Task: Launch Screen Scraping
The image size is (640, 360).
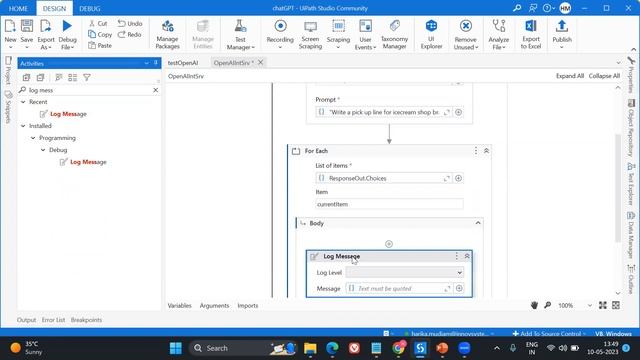Action: [x=310, y=34]
